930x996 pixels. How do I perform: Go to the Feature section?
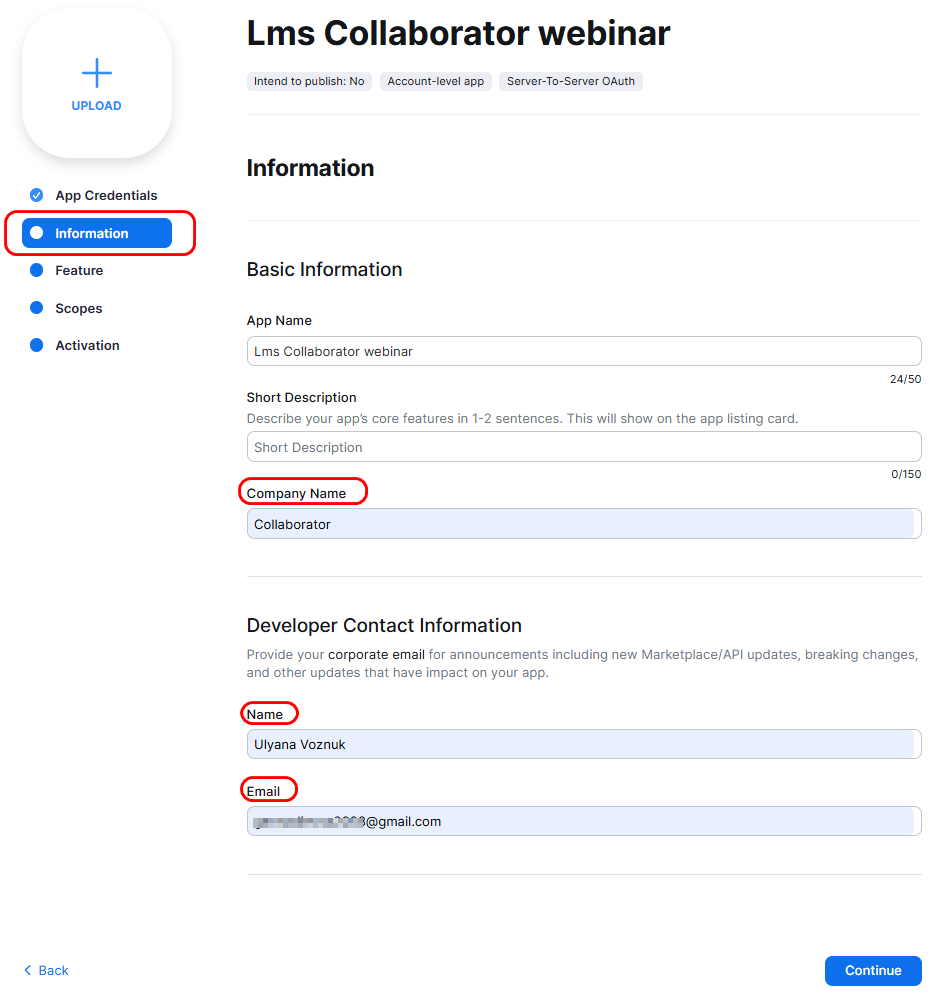coord(79,270)
